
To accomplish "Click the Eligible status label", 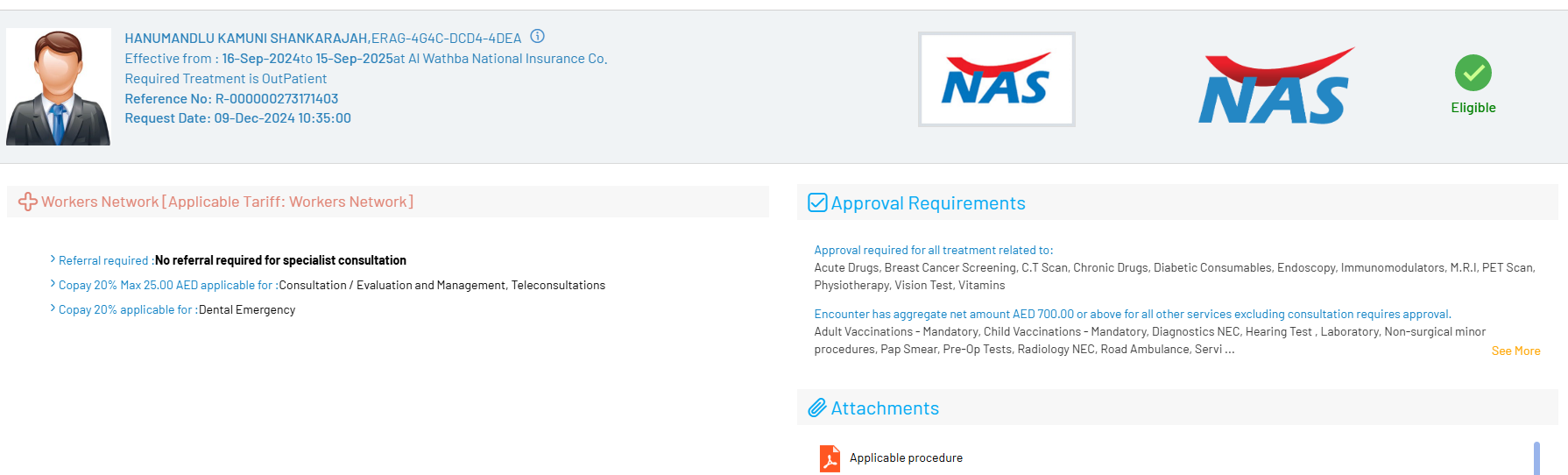I will (1473, 108).
